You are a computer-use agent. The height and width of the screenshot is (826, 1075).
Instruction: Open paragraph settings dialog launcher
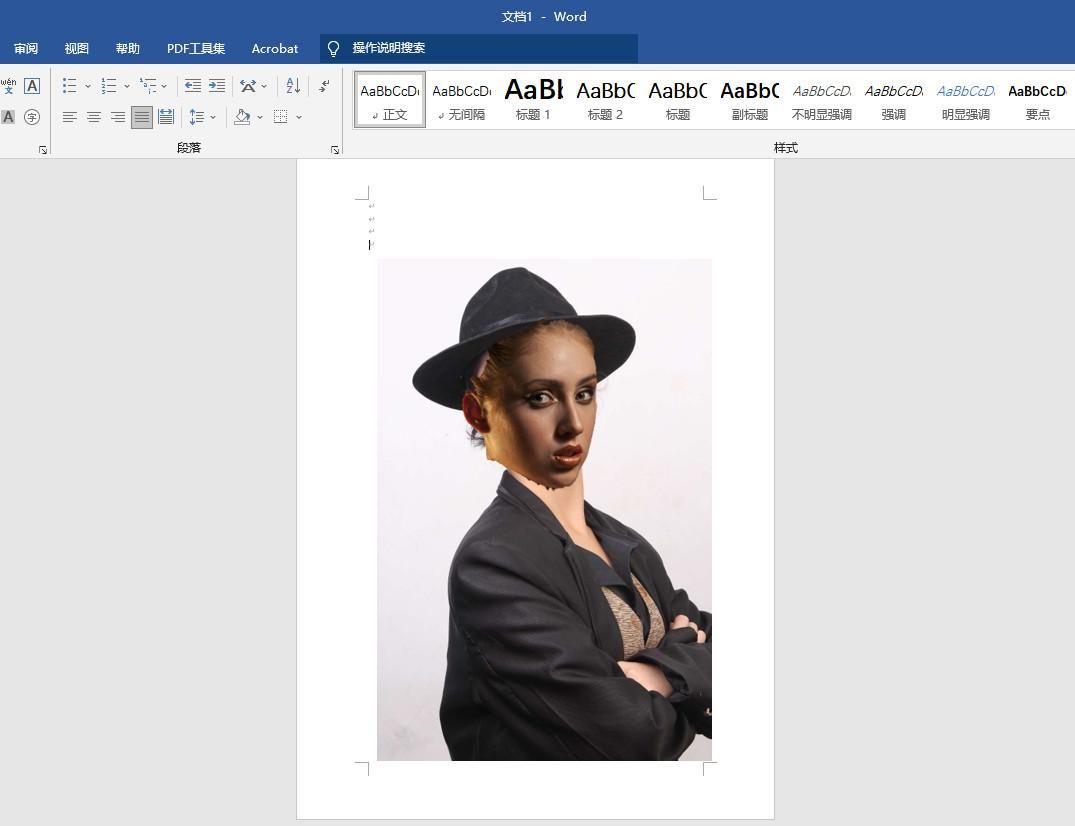(x=334, y=150)
